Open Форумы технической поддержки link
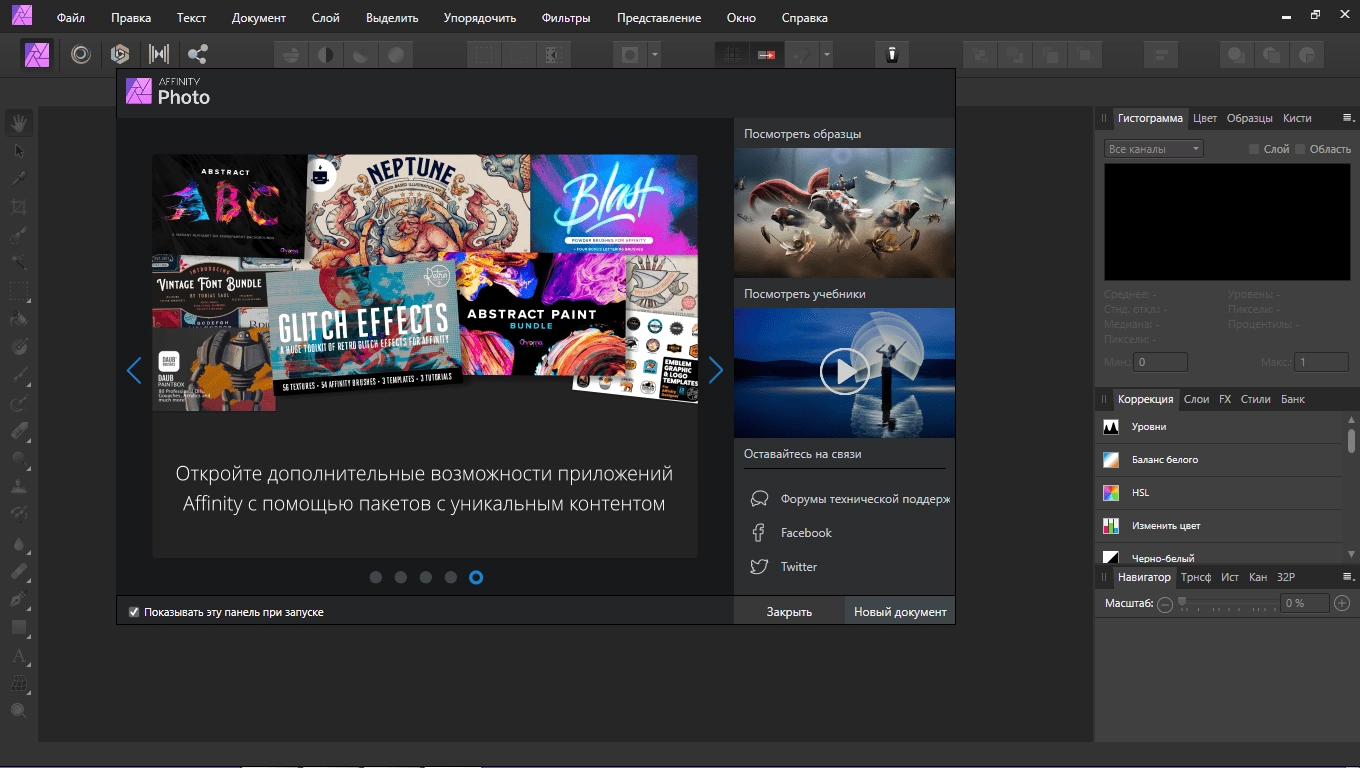Viewport: 1360px width, 768px height. point(849,499)
